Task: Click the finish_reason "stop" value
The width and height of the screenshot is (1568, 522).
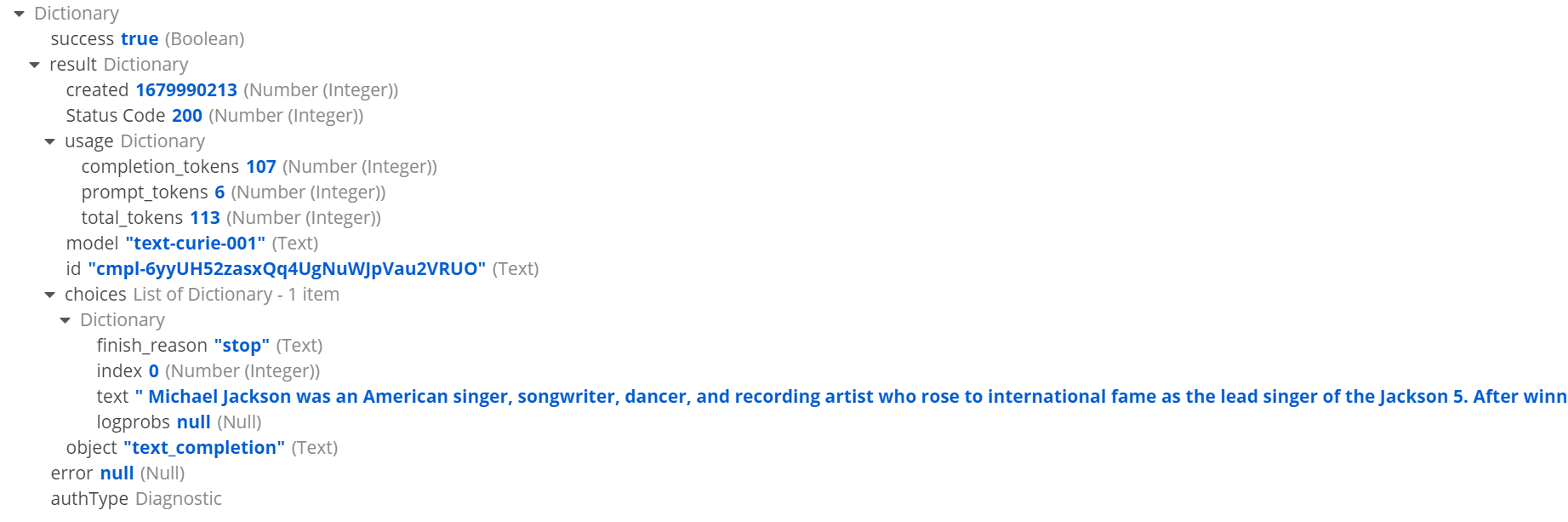Action: pyautogui.click(x=242, y=346)
